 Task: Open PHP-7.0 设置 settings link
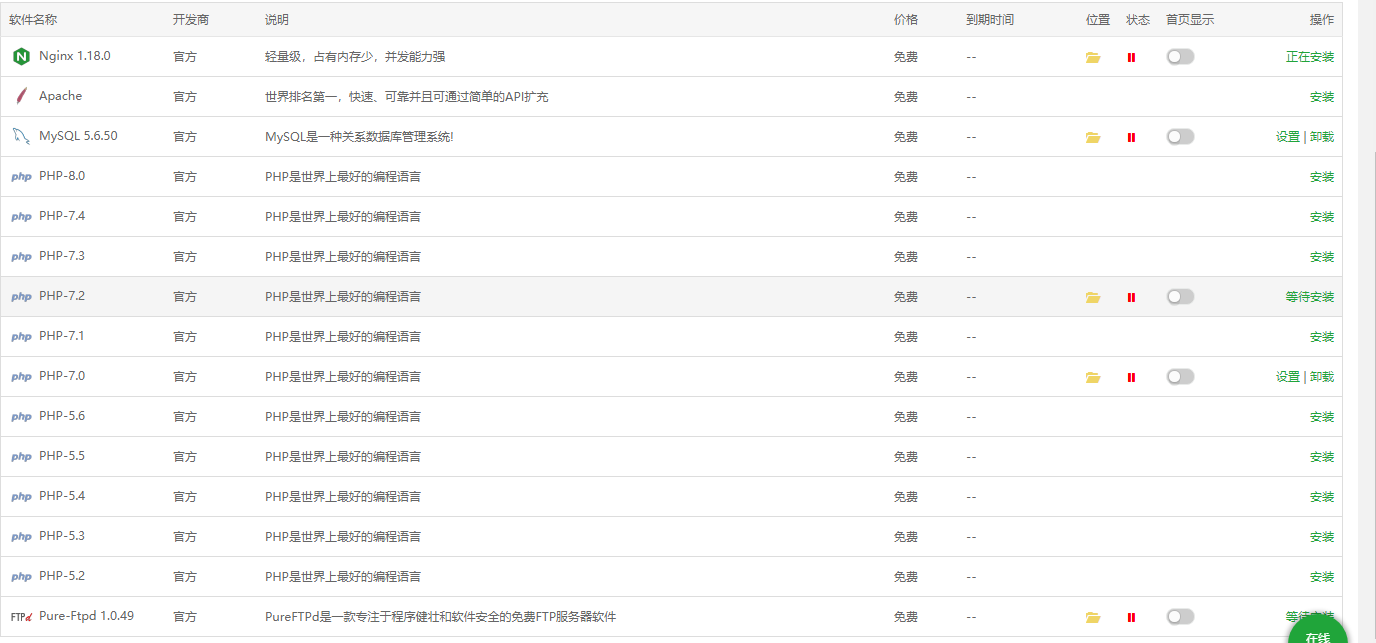click(x=1288, y=377)
